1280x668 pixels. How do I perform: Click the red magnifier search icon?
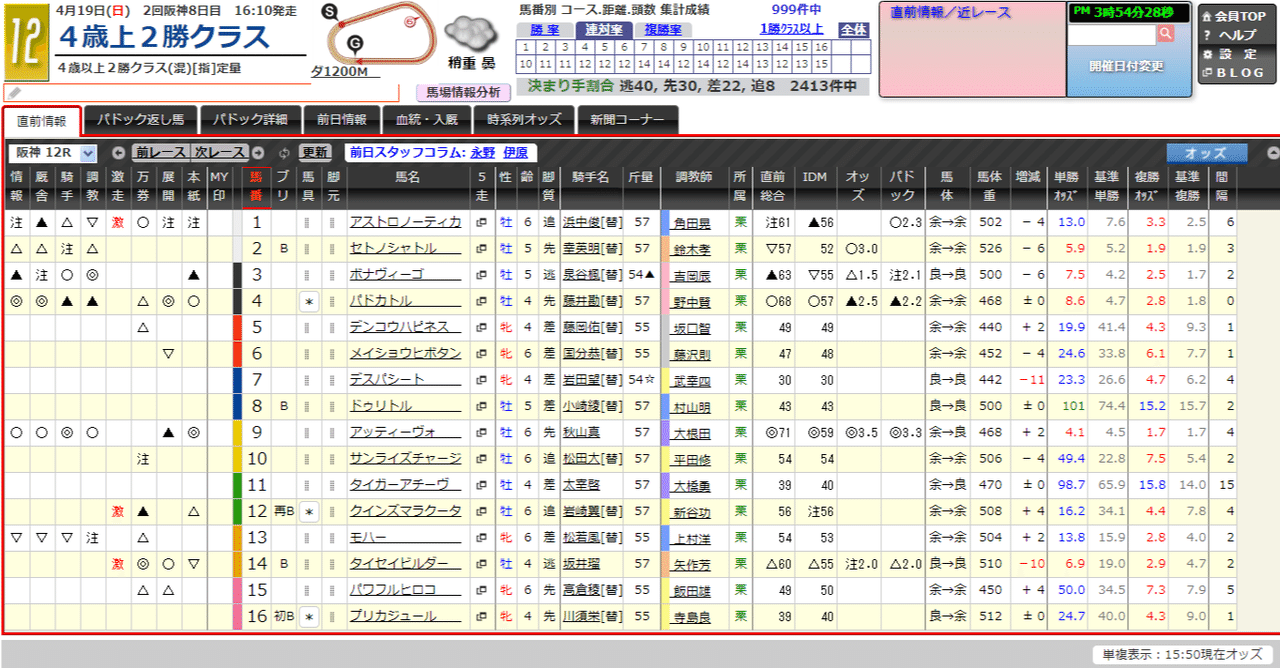point(1166,34)
